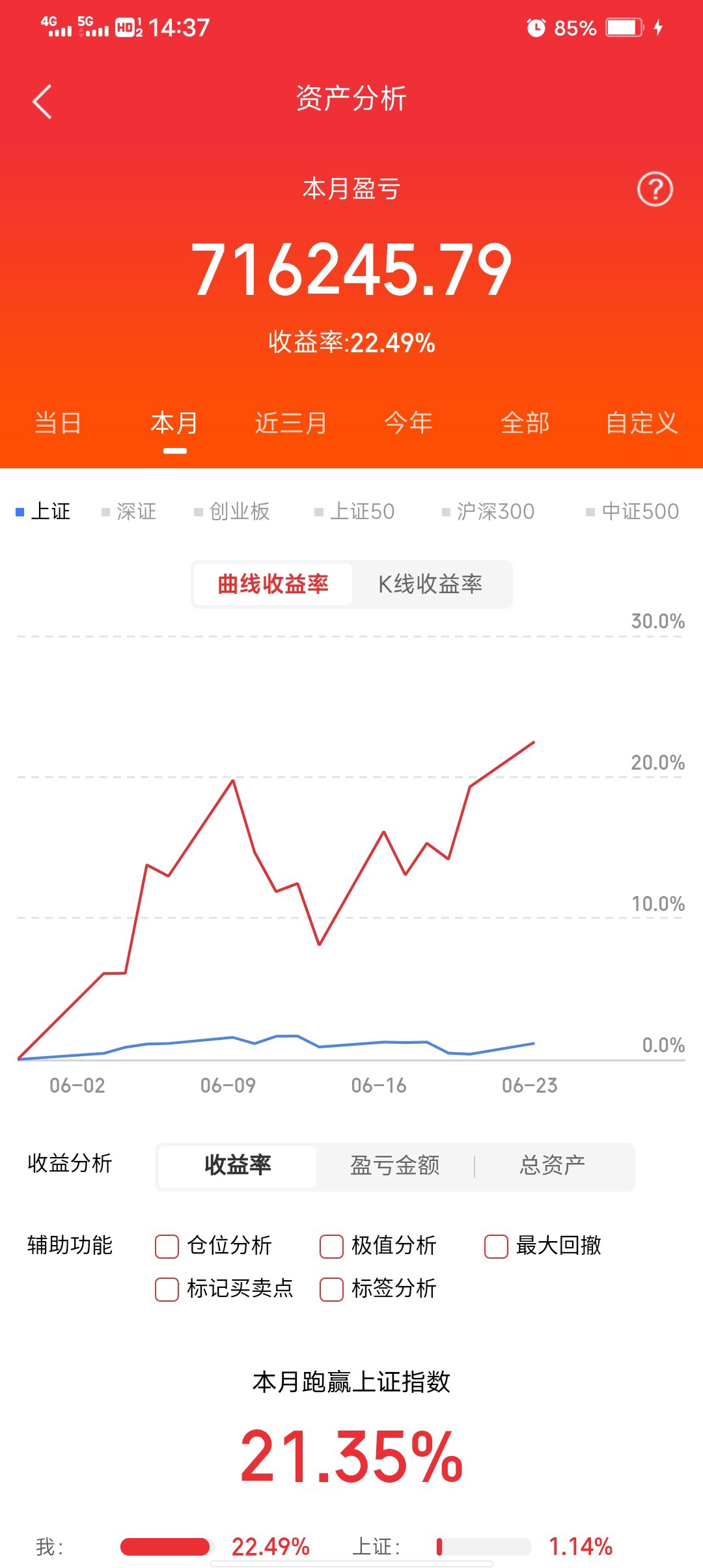Tap the 上证 legend marker above the chart

pos(44,511)
